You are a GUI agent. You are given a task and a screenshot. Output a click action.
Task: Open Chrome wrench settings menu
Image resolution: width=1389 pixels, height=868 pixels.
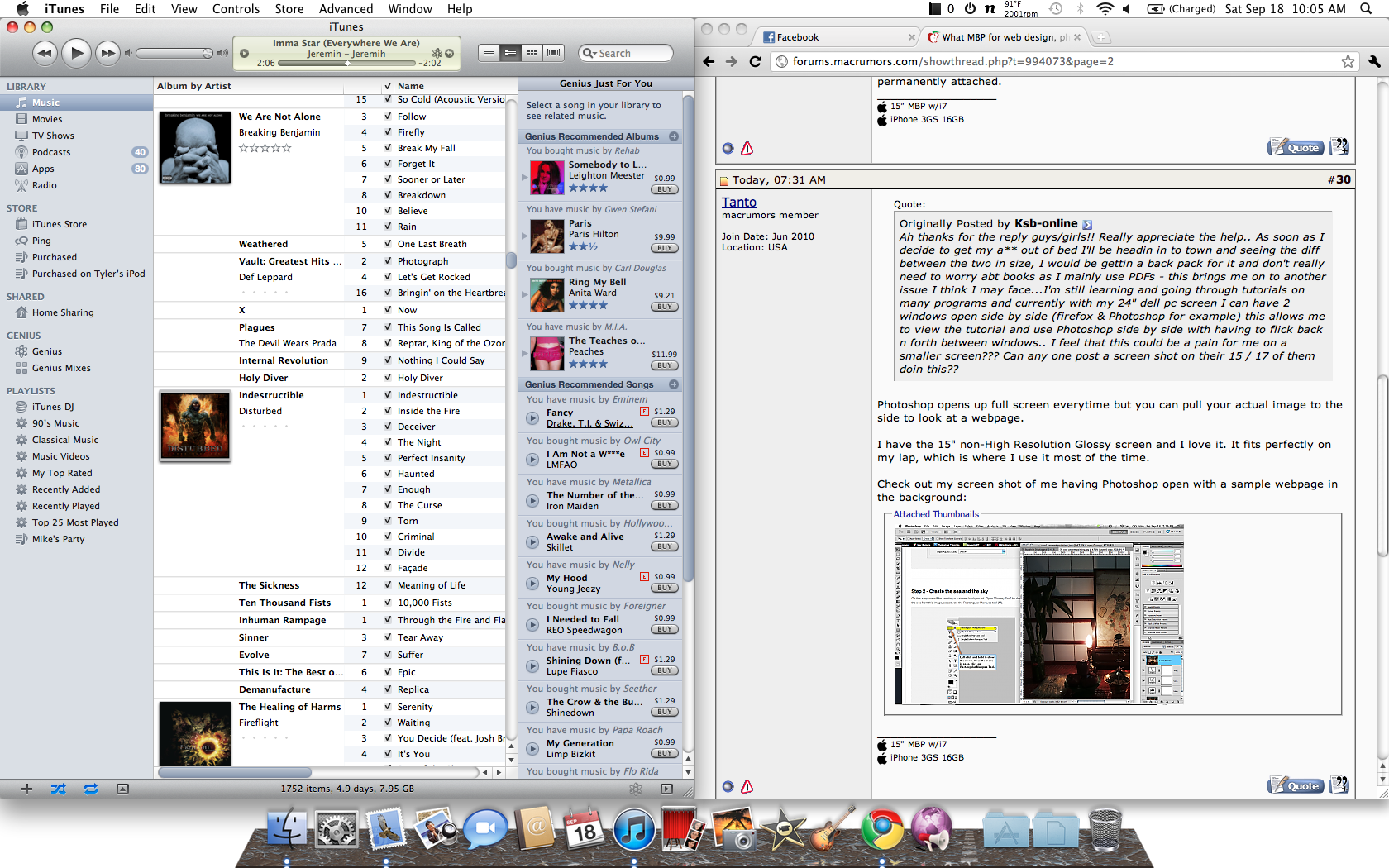[x=1374, y=61]
